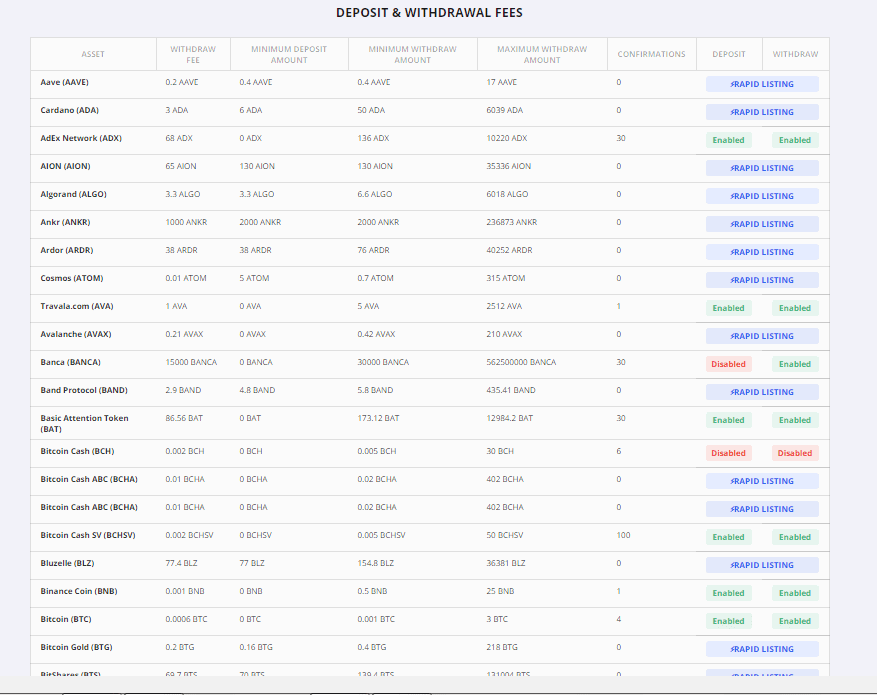Click the 5 ATOM minimum deposit value
Viewport: 877px width, 695px height.
click(254, 278)
